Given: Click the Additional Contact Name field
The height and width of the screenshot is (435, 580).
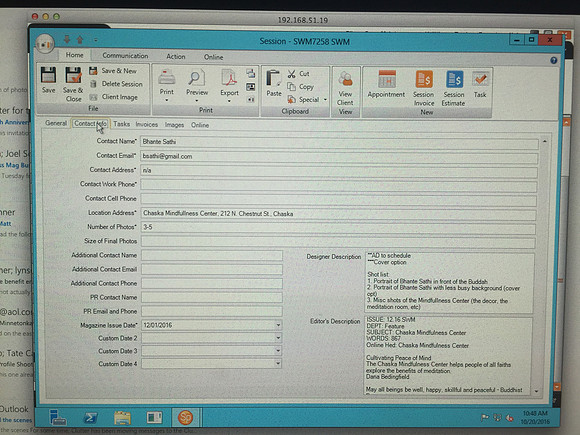Looking at the screenshot, I should (212, 256).
